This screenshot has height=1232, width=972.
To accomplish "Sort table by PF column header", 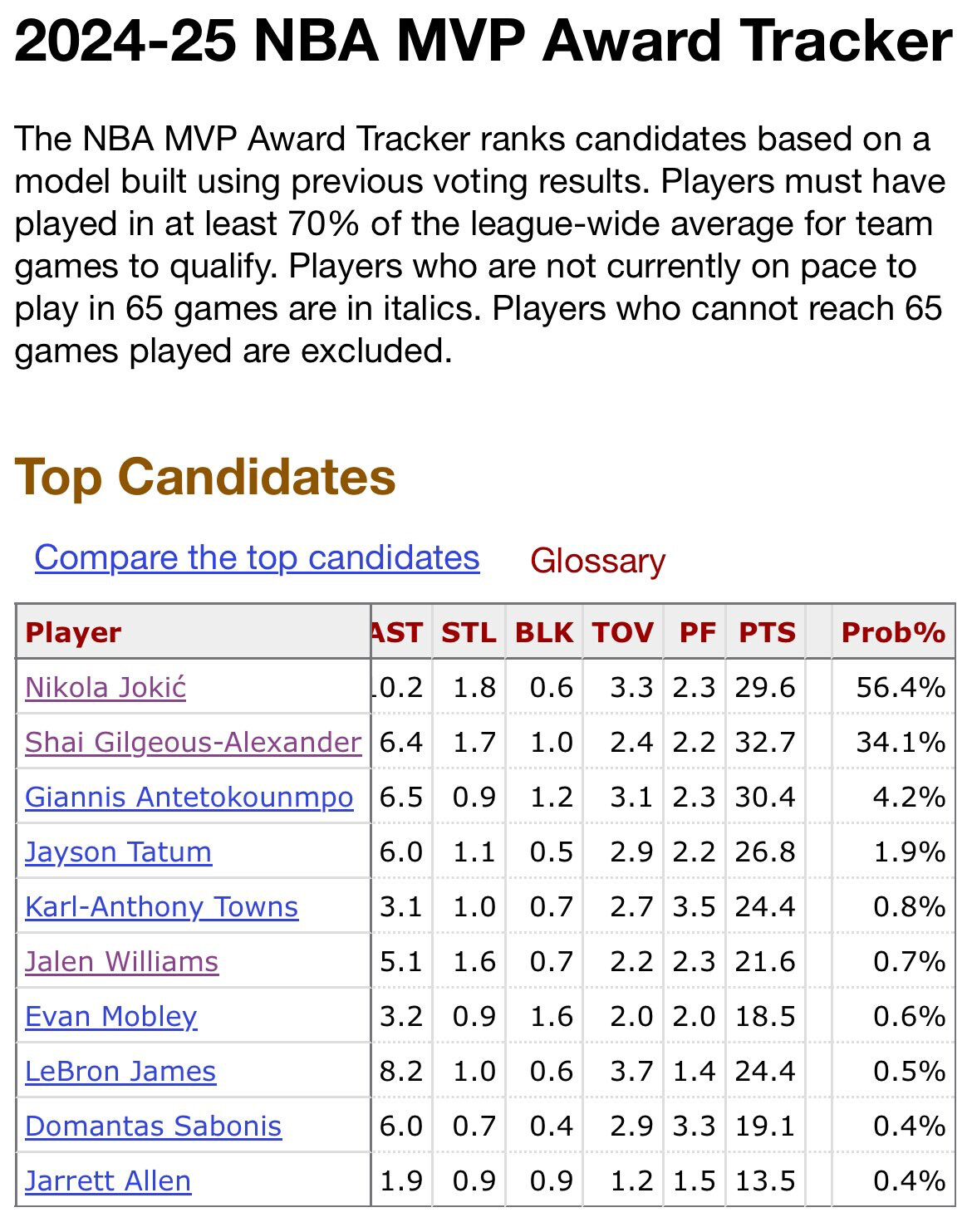I will pyautogui.click(x=697, y=632).
